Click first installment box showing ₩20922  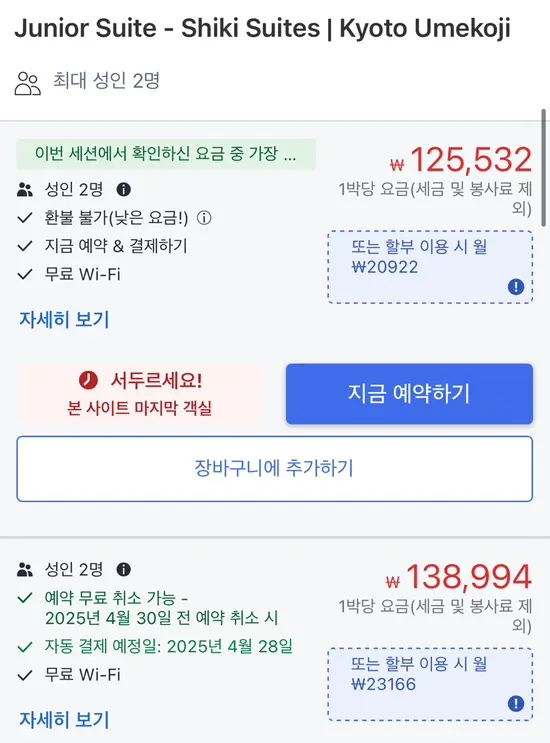pos(430,267)
